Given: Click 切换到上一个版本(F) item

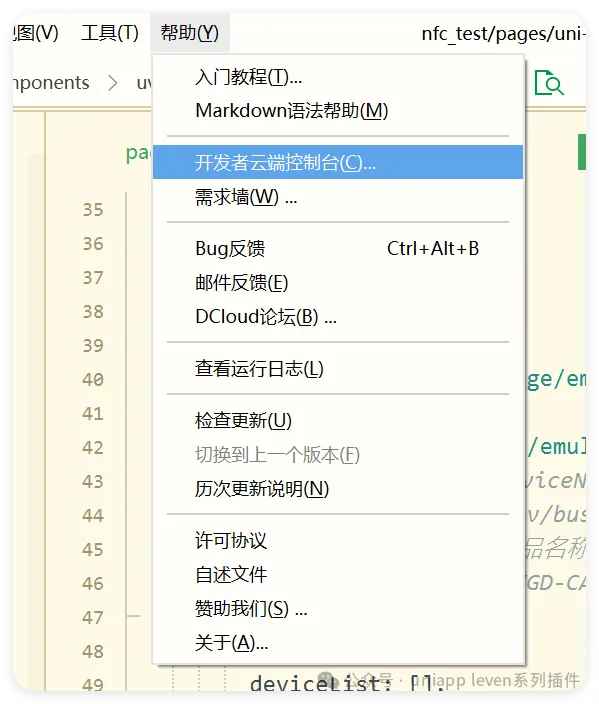Looking at the screenshot, I should pyautogui.click(x=338, y=455).
